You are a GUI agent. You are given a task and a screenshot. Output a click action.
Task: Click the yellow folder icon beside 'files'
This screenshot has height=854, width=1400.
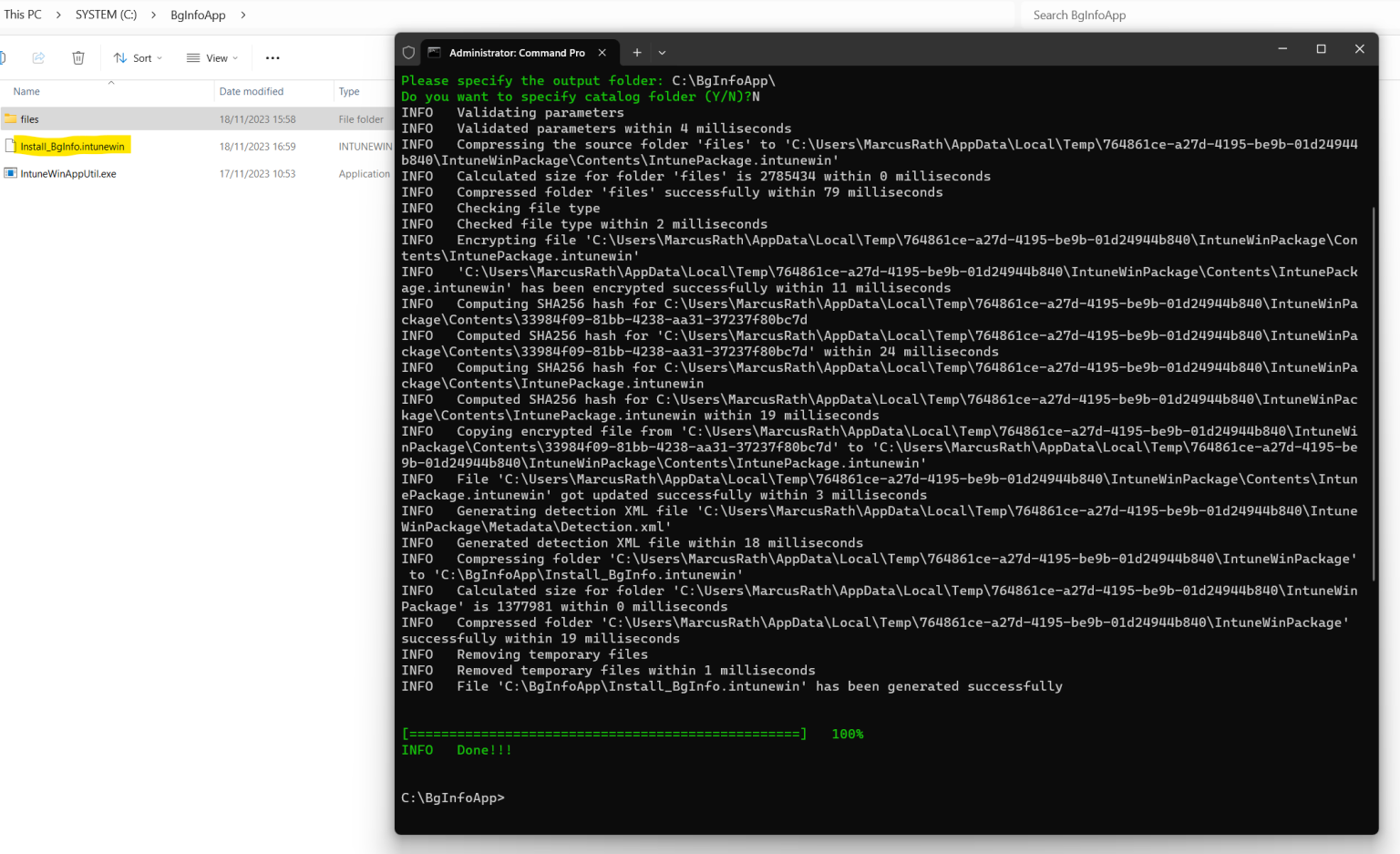[11, 118]
